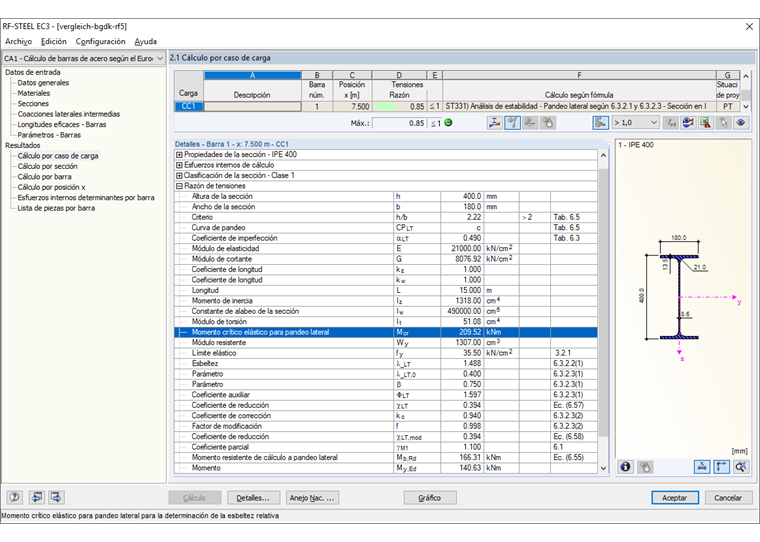The height and width of the screenshot is (542, 760).
Task: Click the Gráfico button
Action: (x=429, y=498)
